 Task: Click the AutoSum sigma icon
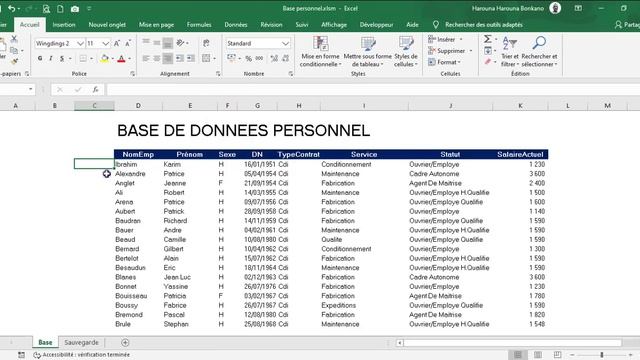(487, 39)
